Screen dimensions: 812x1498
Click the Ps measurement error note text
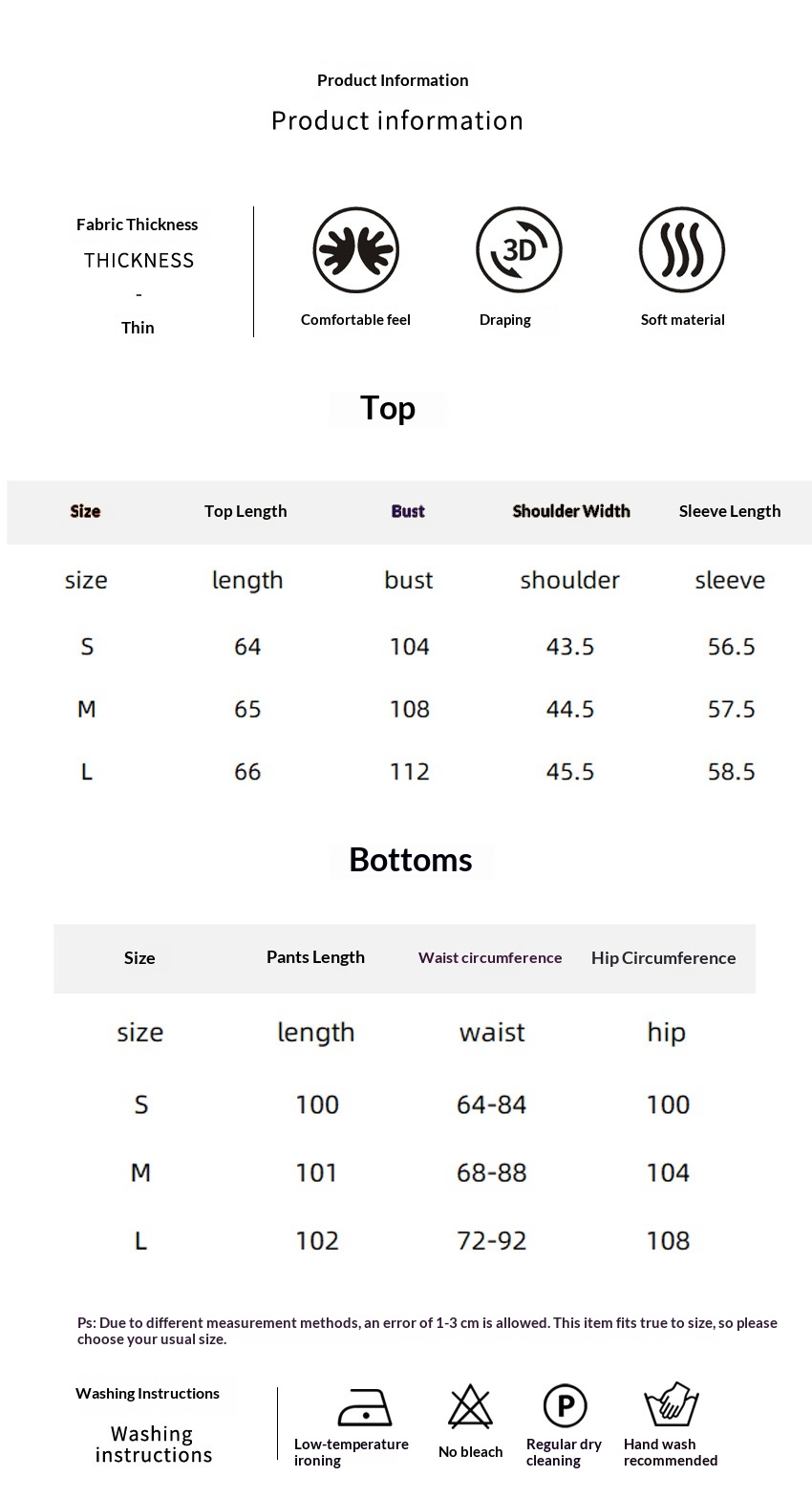[x=427, y=1331]
